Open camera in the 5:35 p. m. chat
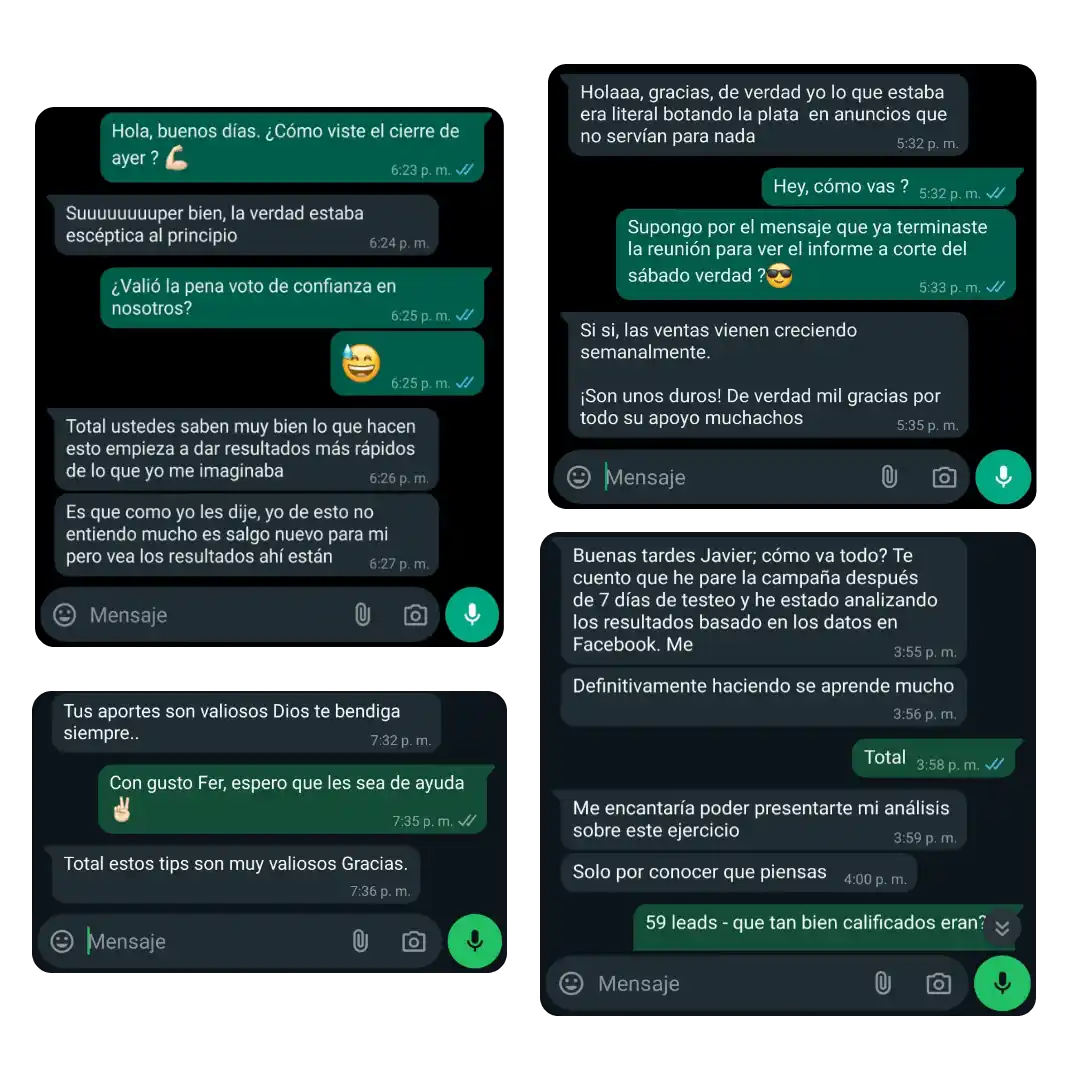The height and width of the screenshot is (1080, 1080). click(944, 477)
